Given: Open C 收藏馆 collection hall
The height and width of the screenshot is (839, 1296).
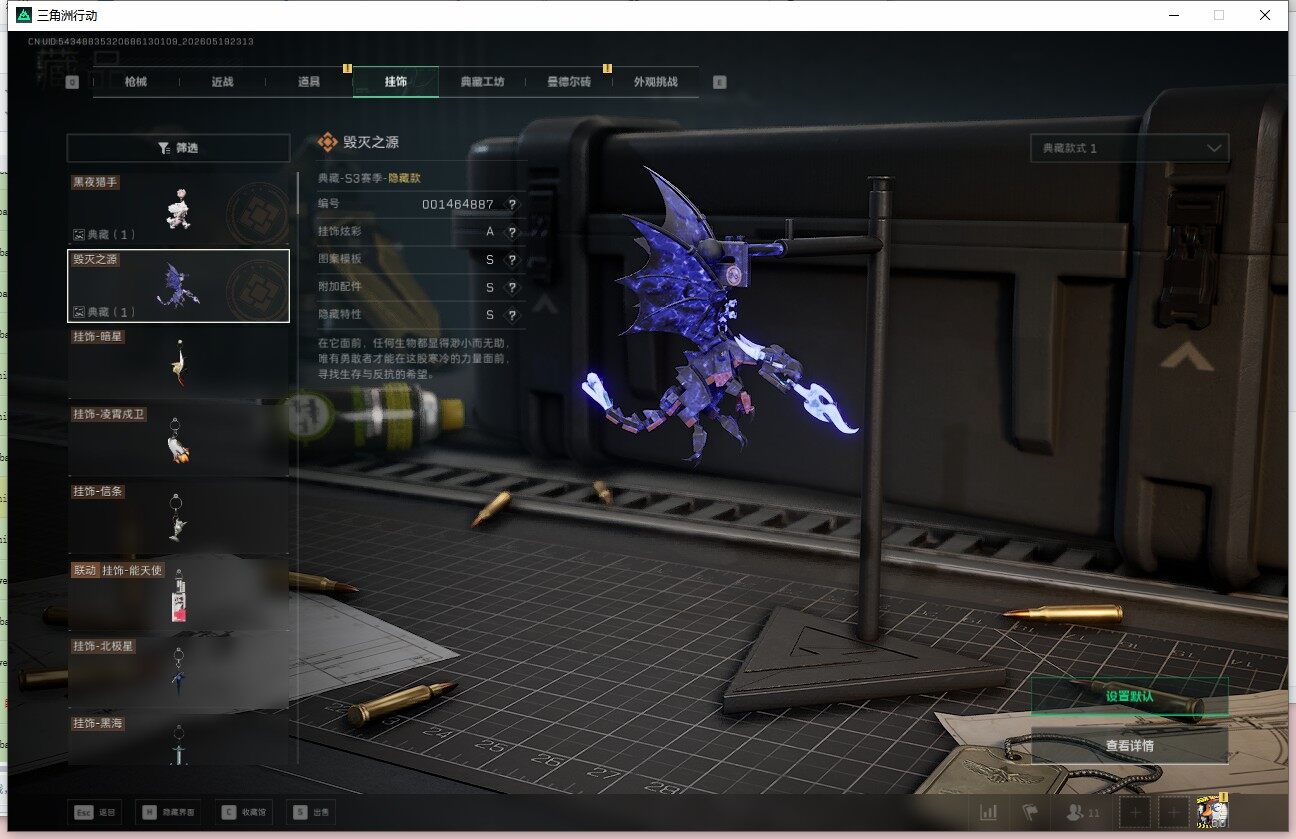Looking at the screenshot, I should point(242,813).
